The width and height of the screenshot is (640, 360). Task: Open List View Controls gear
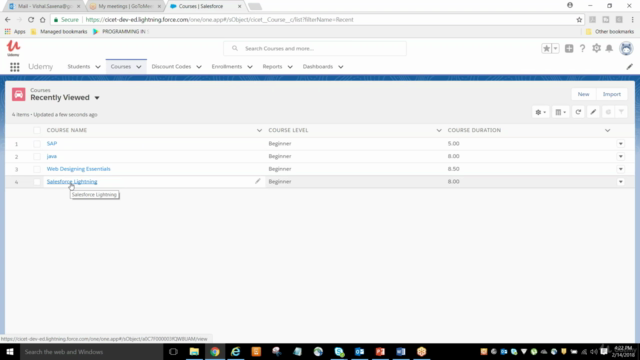click(540, 112)
